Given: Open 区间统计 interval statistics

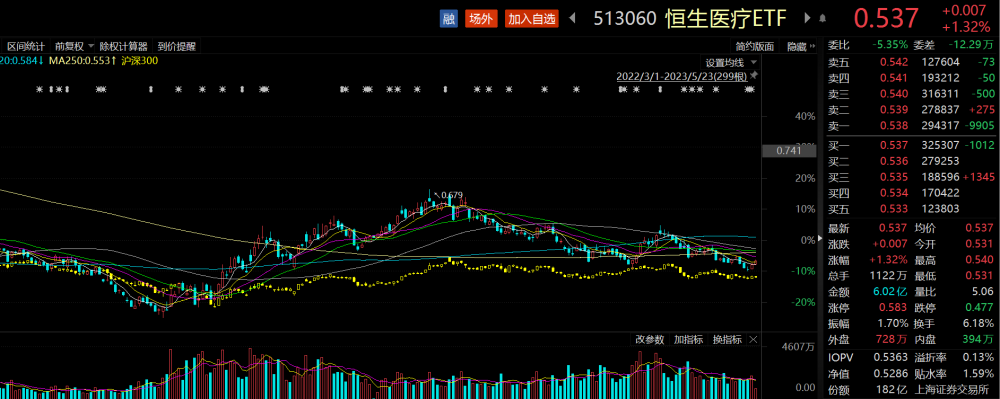Looking at the screenshot, I should (26, 47).
